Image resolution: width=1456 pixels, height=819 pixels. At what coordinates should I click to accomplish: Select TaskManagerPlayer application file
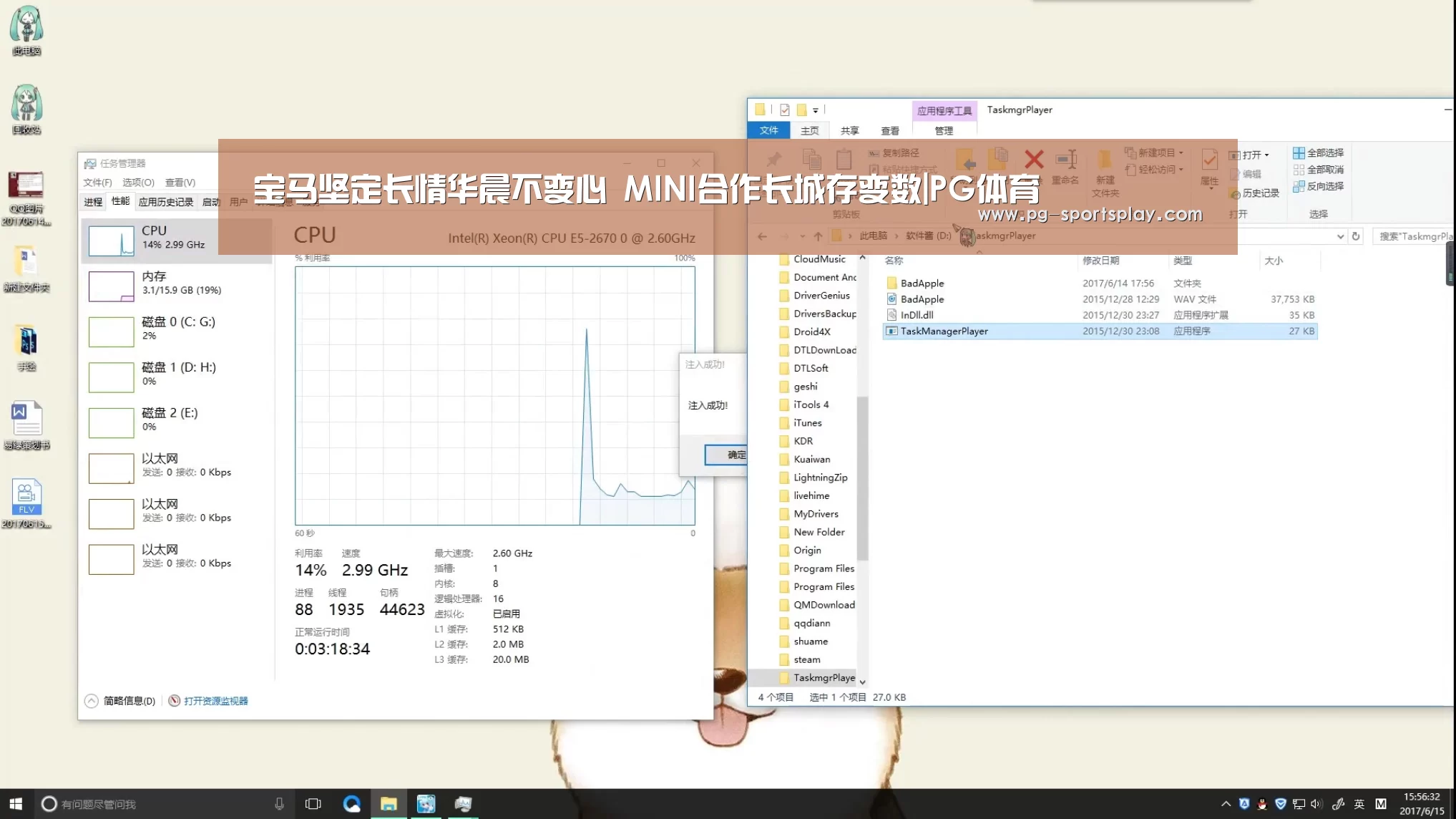pos(1100,331)
